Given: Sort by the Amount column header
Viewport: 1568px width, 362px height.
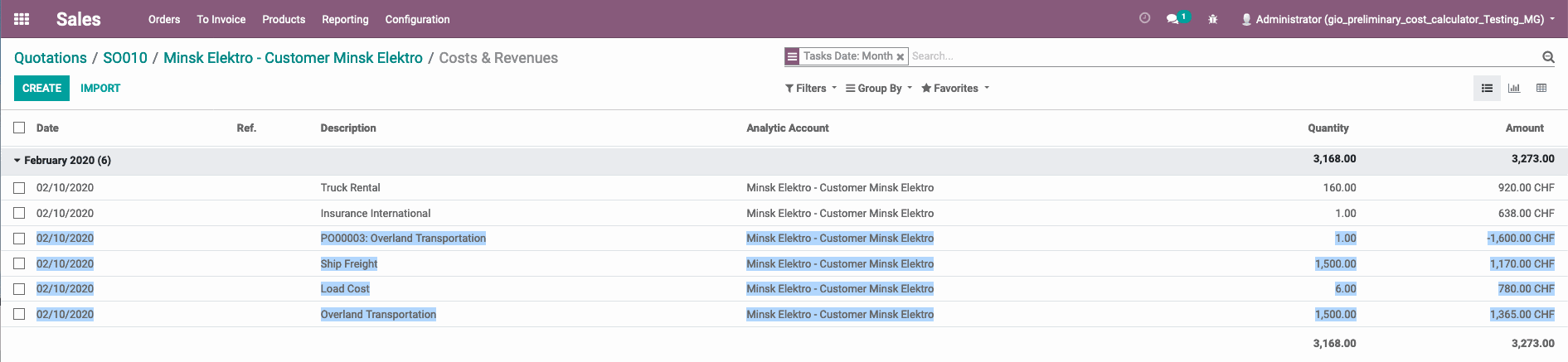Looking at the screenshot, I should 1525,128.
